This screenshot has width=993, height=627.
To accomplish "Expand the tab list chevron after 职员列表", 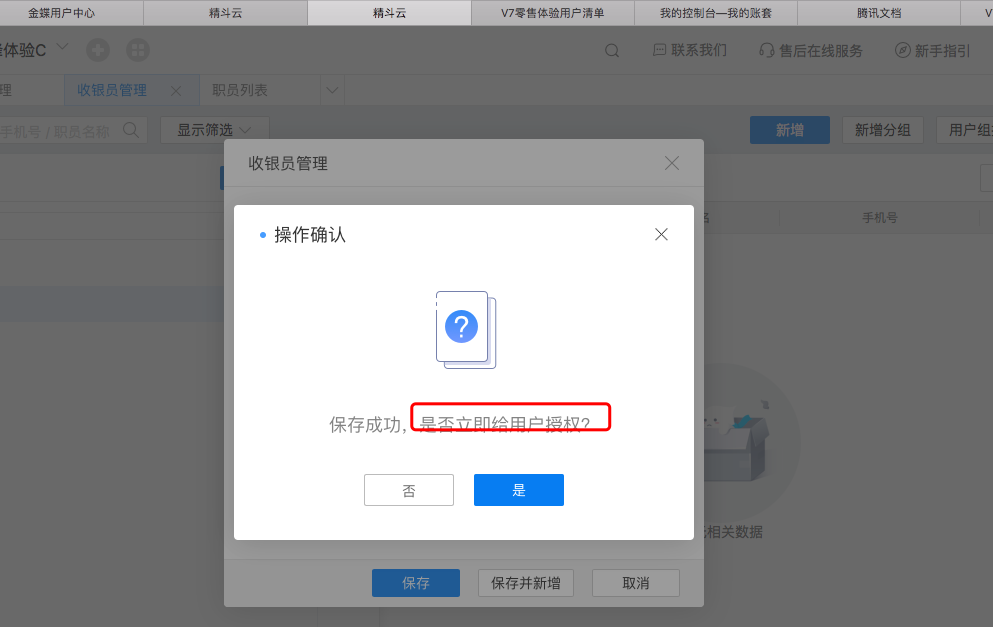I will (332, 90).
